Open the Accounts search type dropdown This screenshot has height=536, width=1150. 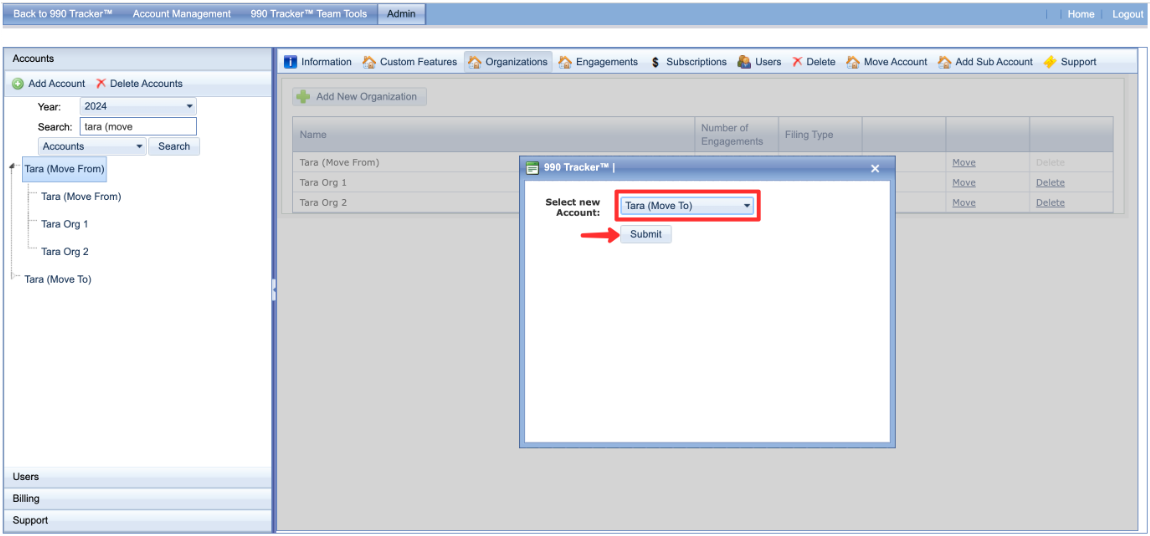pyautogui.click(x=92, y=146)
